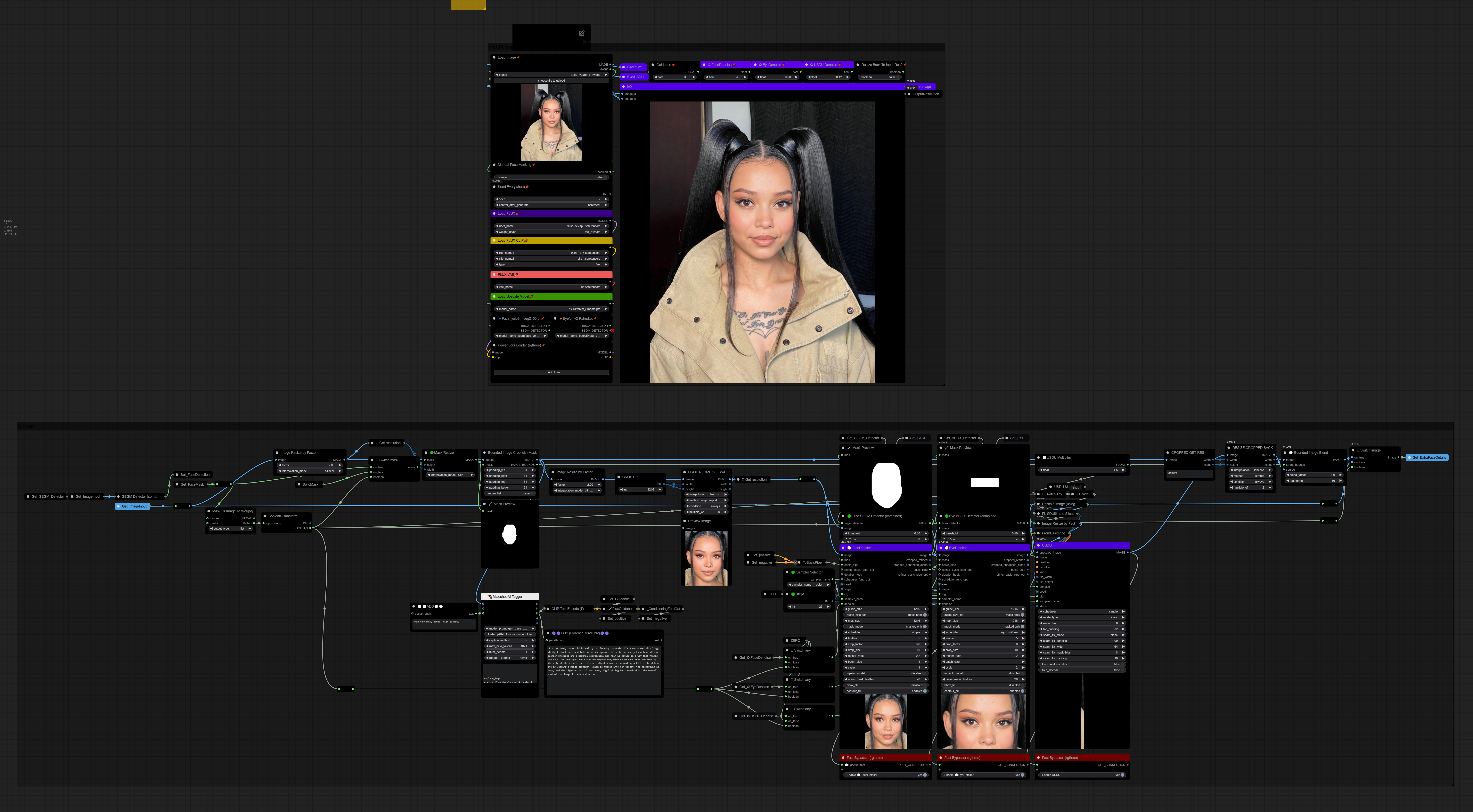This screenshot has height=812, width=1473.
Task: Click collapse dot of Load FLUX node
Action: coord(494,213)
